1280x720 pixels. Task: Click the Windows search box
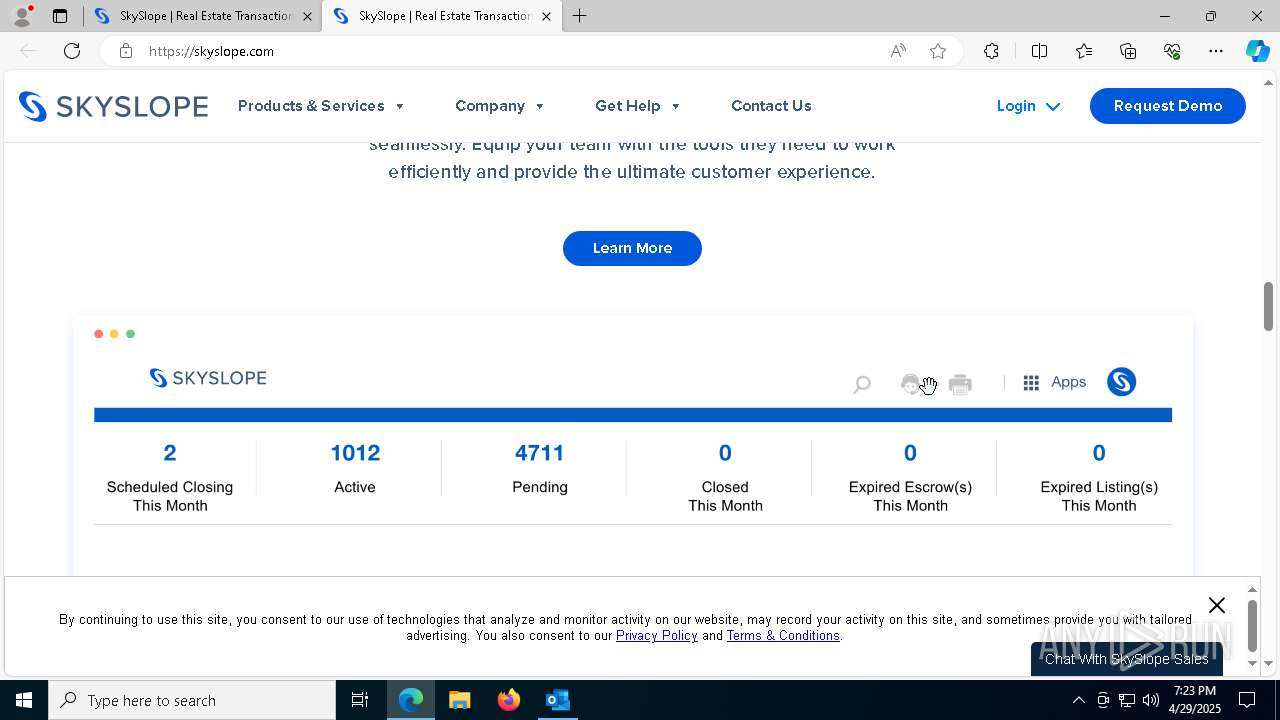pos(192,700)
